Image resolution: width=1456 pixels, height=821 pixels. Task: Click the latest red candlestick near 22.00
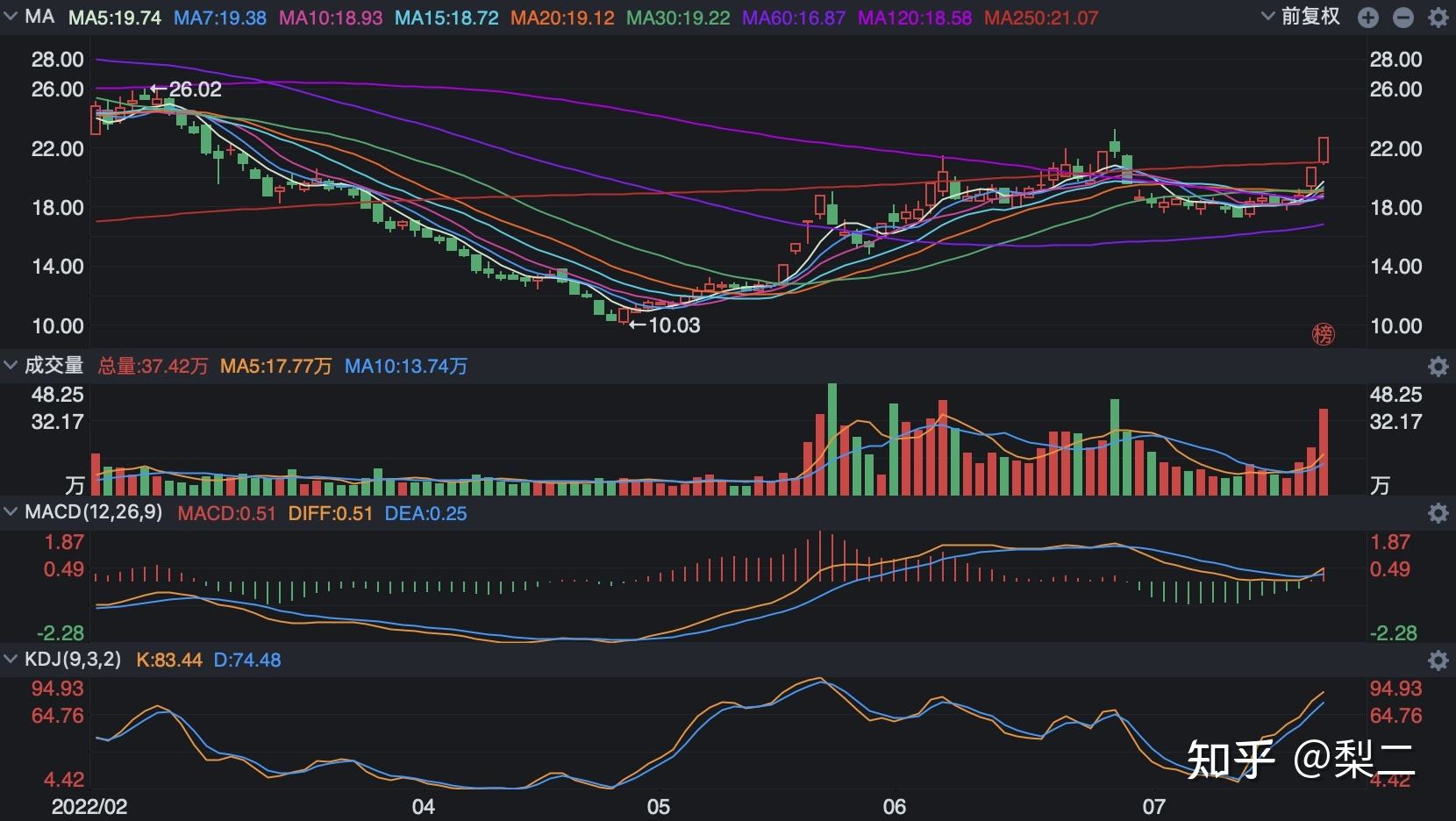tap(1324, 150)
